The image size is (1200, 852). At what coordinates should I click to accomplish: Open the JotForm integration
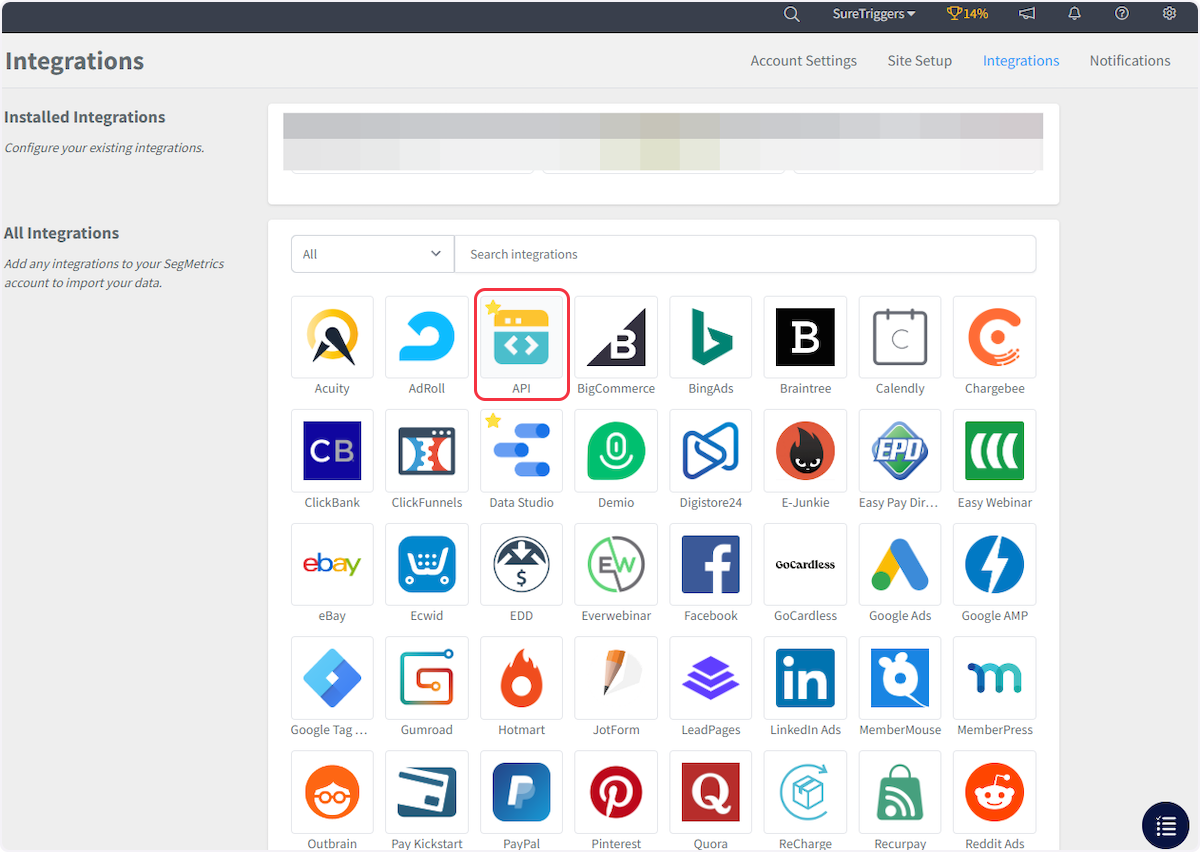pyautogui.click(x=616, y=678)
